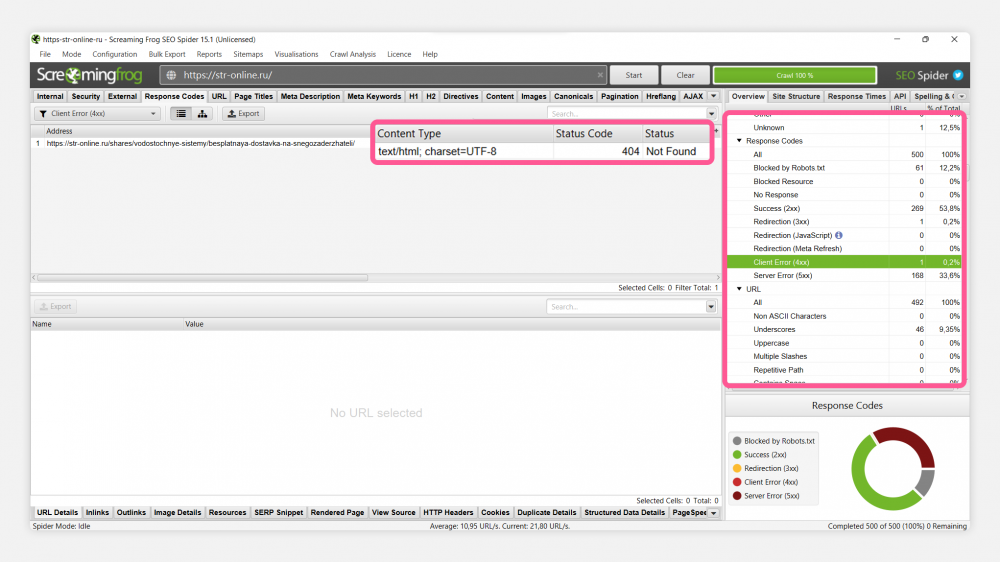The width and height of the screenshot is (1000, 562).
Task: Open the Client Error (4xx) filter dropdown
Action: pyautogui.click(x=97, y=114)
